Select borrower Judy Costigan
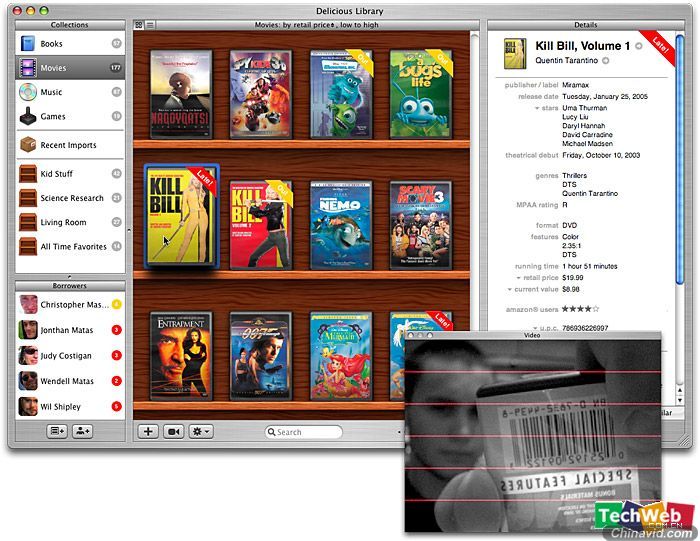Screen dimensions: 700x541 [70, 355]
